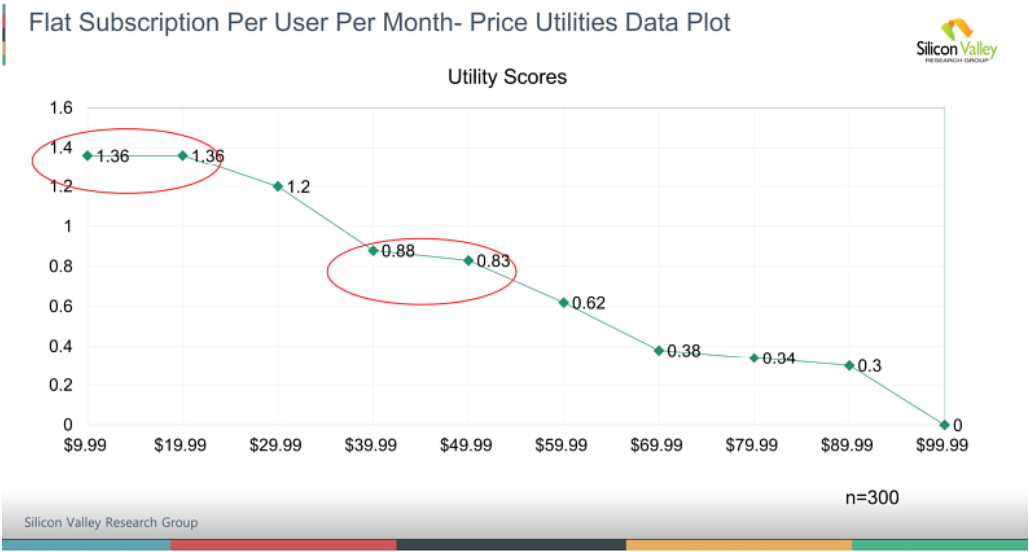This screenshot has height=552, width=1029.
Task: Click the $39.99 x-axis label
Action: coord(371,445)
